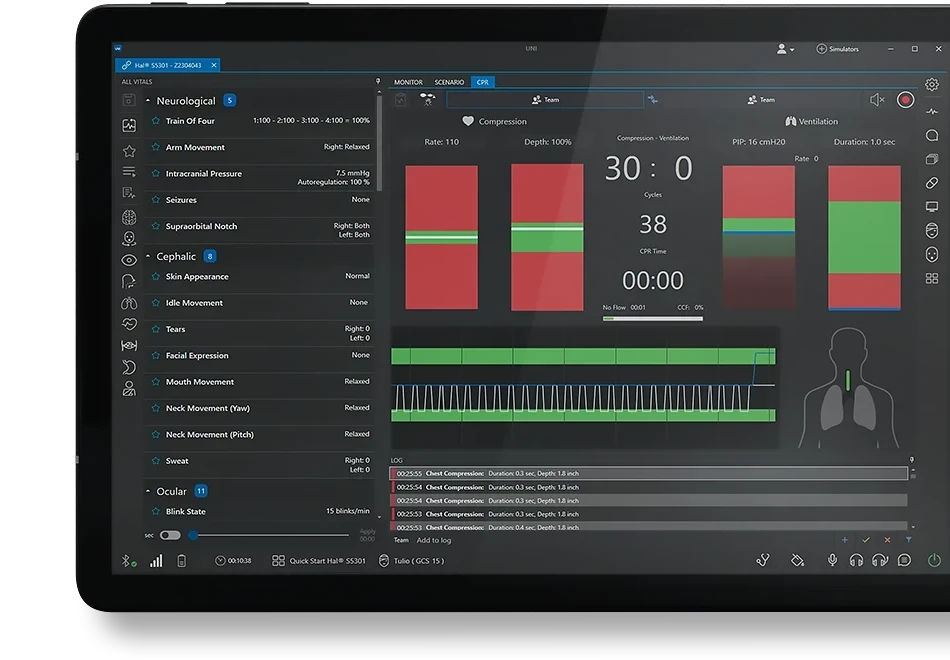Open the settings gear in the right sidebar
This screenshot has height=660, width=950.
point(932,85)
